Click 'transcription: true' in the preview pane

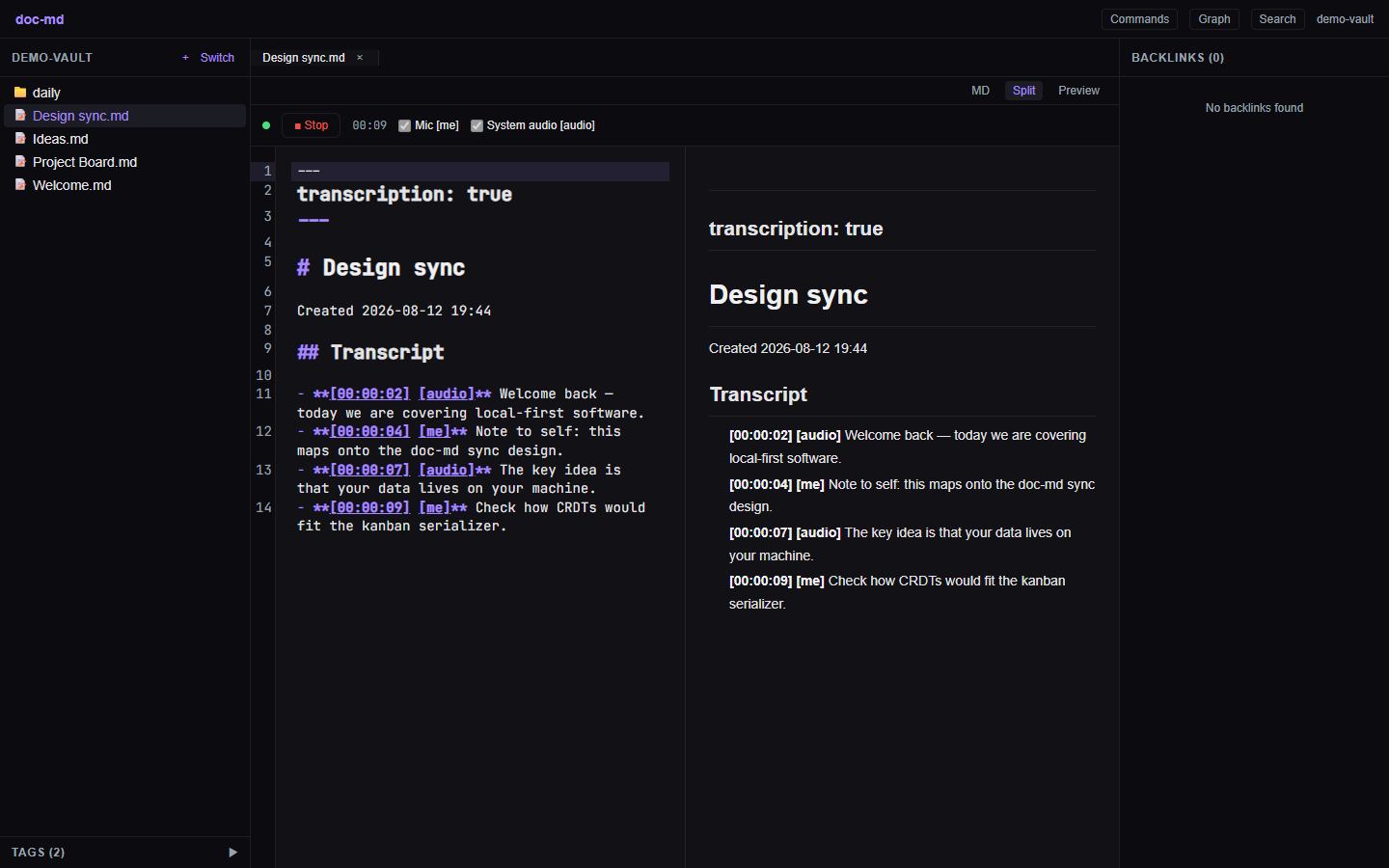tap(796, 229)
